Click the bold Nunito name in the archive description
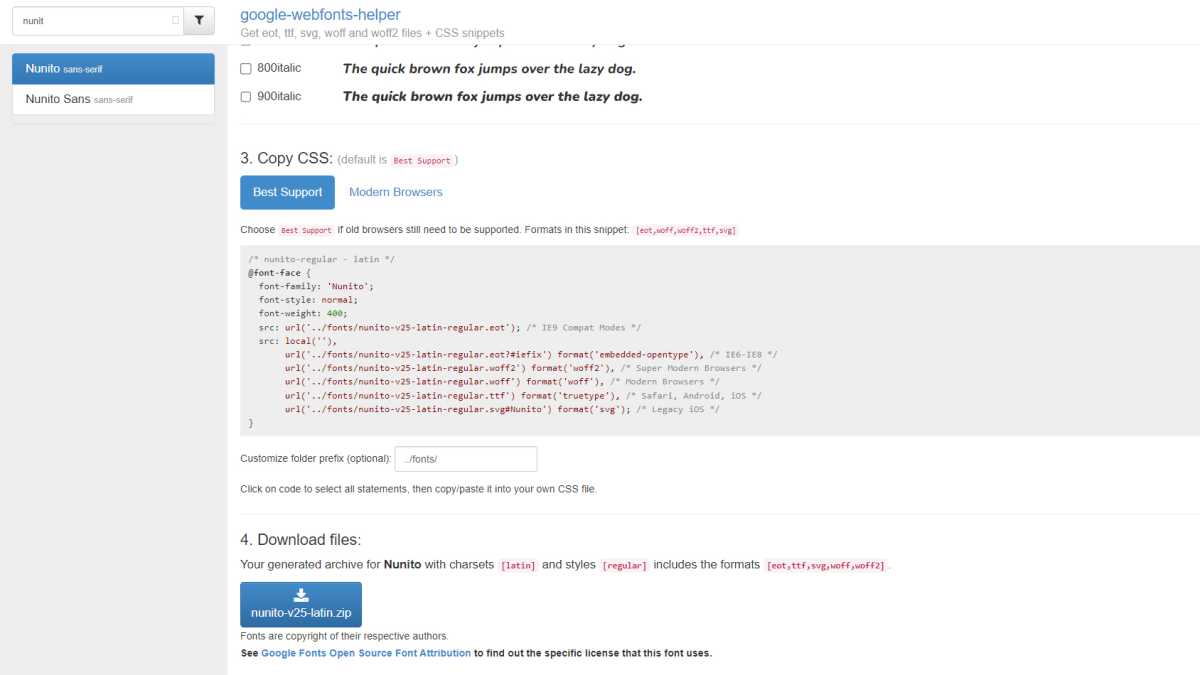 click(402, 565)
